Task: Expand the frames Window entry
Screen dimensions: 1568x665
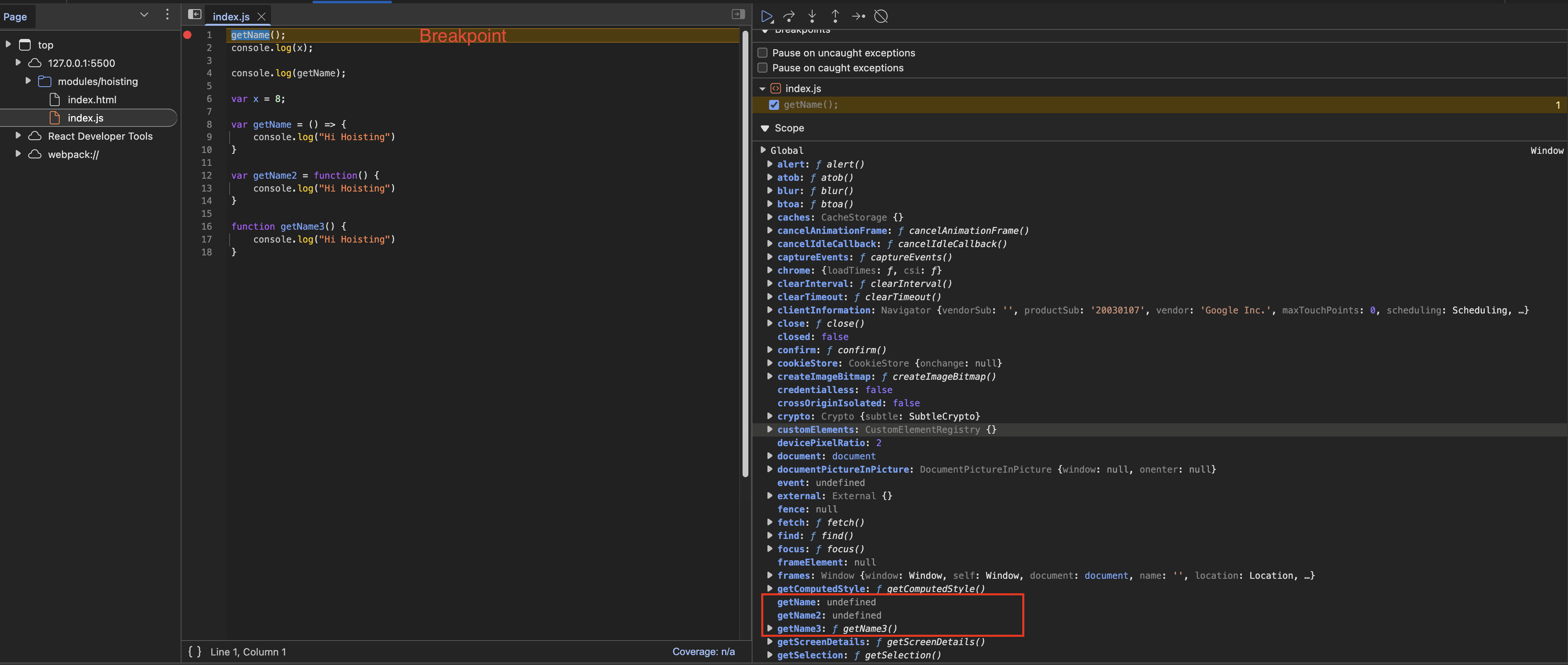Action: click(x=770, y=575)
